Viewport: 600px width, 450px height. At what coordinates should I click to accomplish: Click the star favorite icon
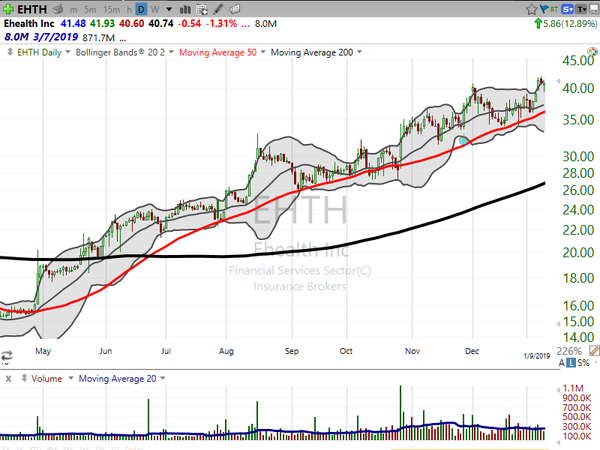click(531, 9)
